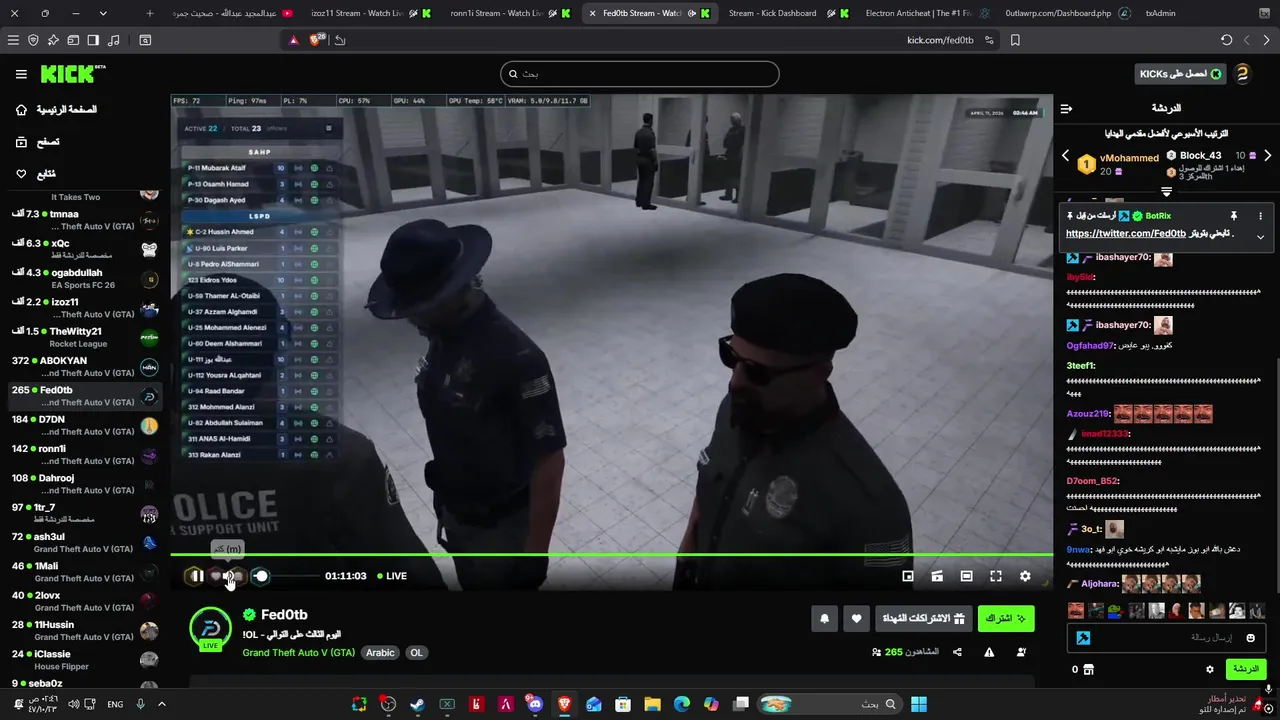This screenshot has height=720, width=1280.
Task: Click the OL stream tag
Action: pos(416,653)
